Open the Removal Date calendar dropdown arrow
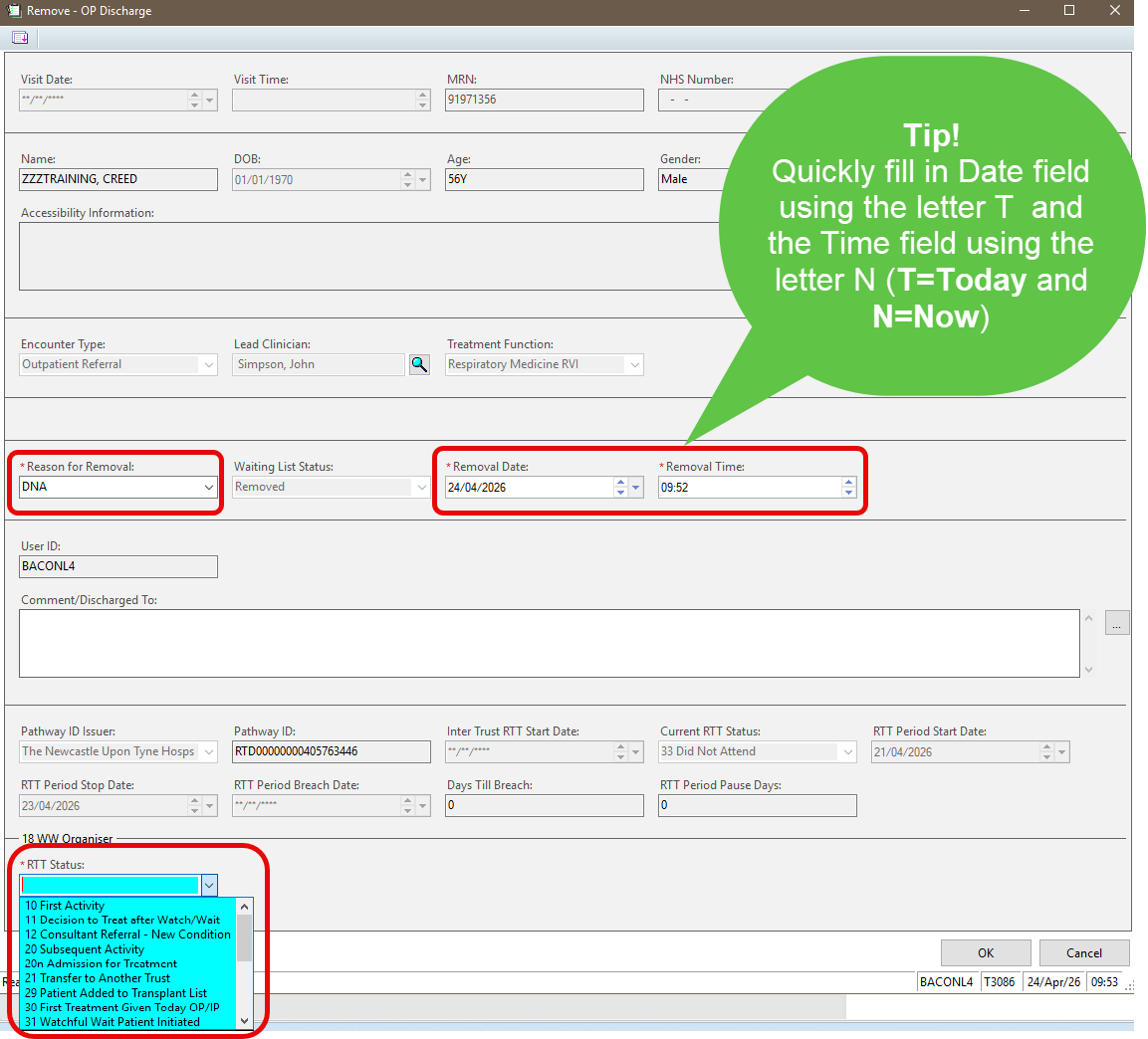The image size is (1148, 1039). (636, 488)
